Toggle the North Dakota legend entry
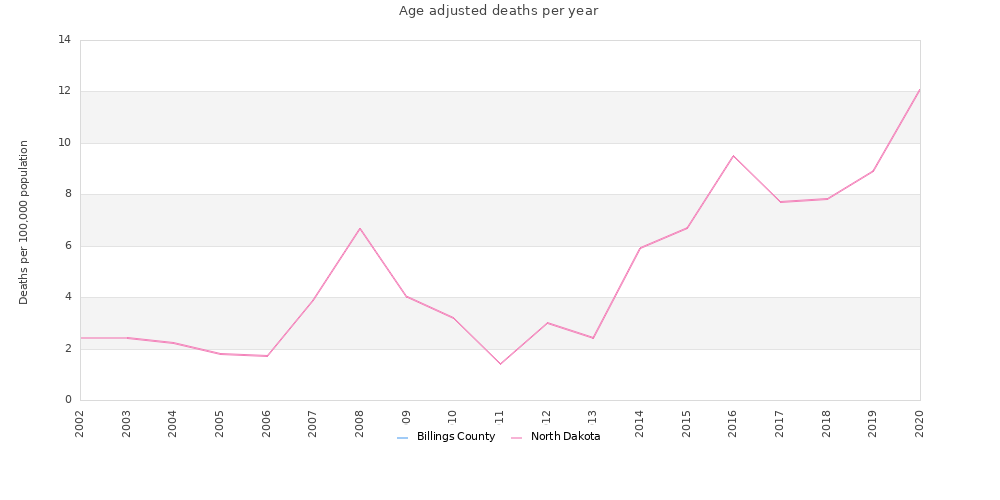Image resolution: width=1000 pixels, height=500 pixels. [x=565, y=437]
